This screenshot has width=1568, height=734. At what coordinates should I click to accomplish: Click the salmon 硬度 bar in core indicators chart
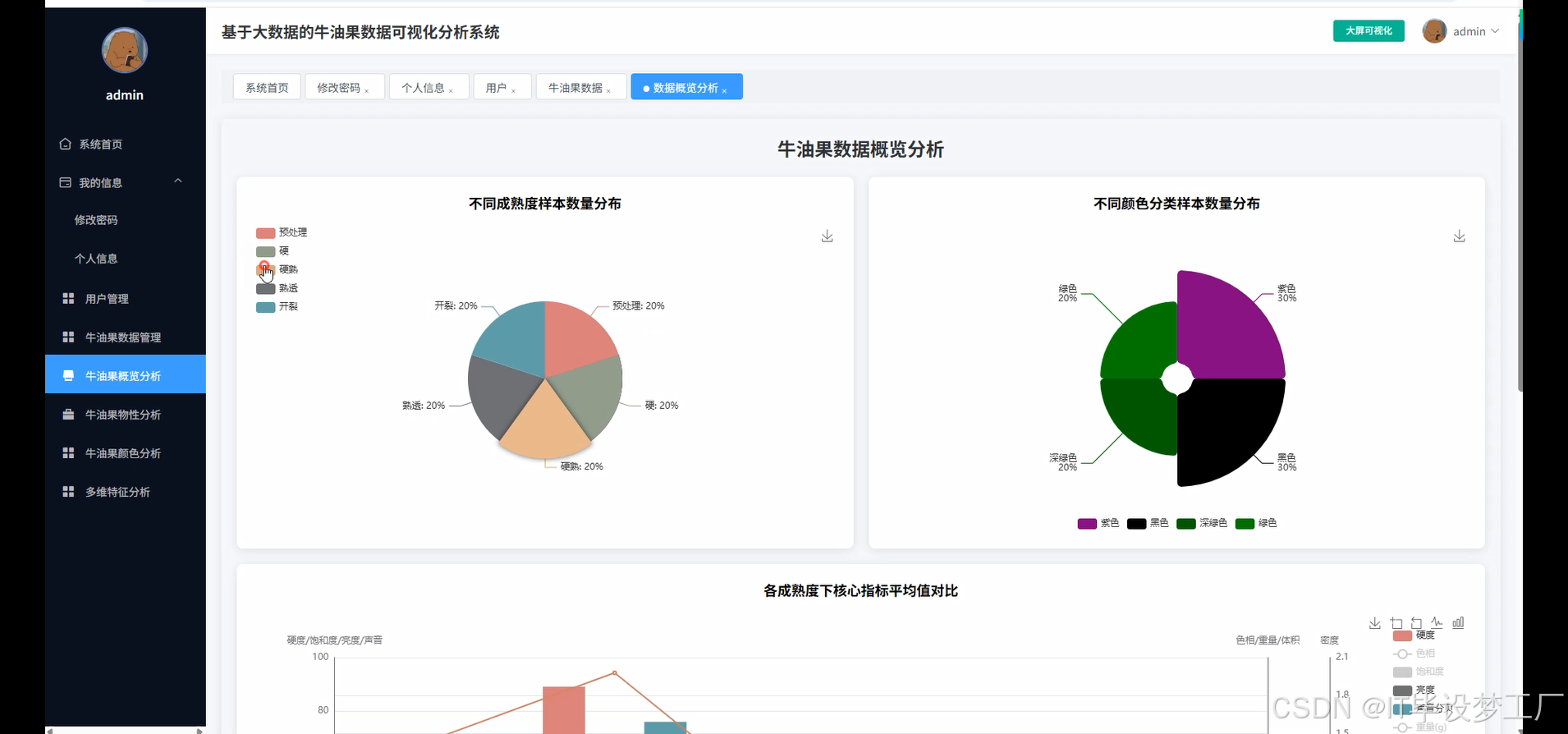[x=564, y=710]
